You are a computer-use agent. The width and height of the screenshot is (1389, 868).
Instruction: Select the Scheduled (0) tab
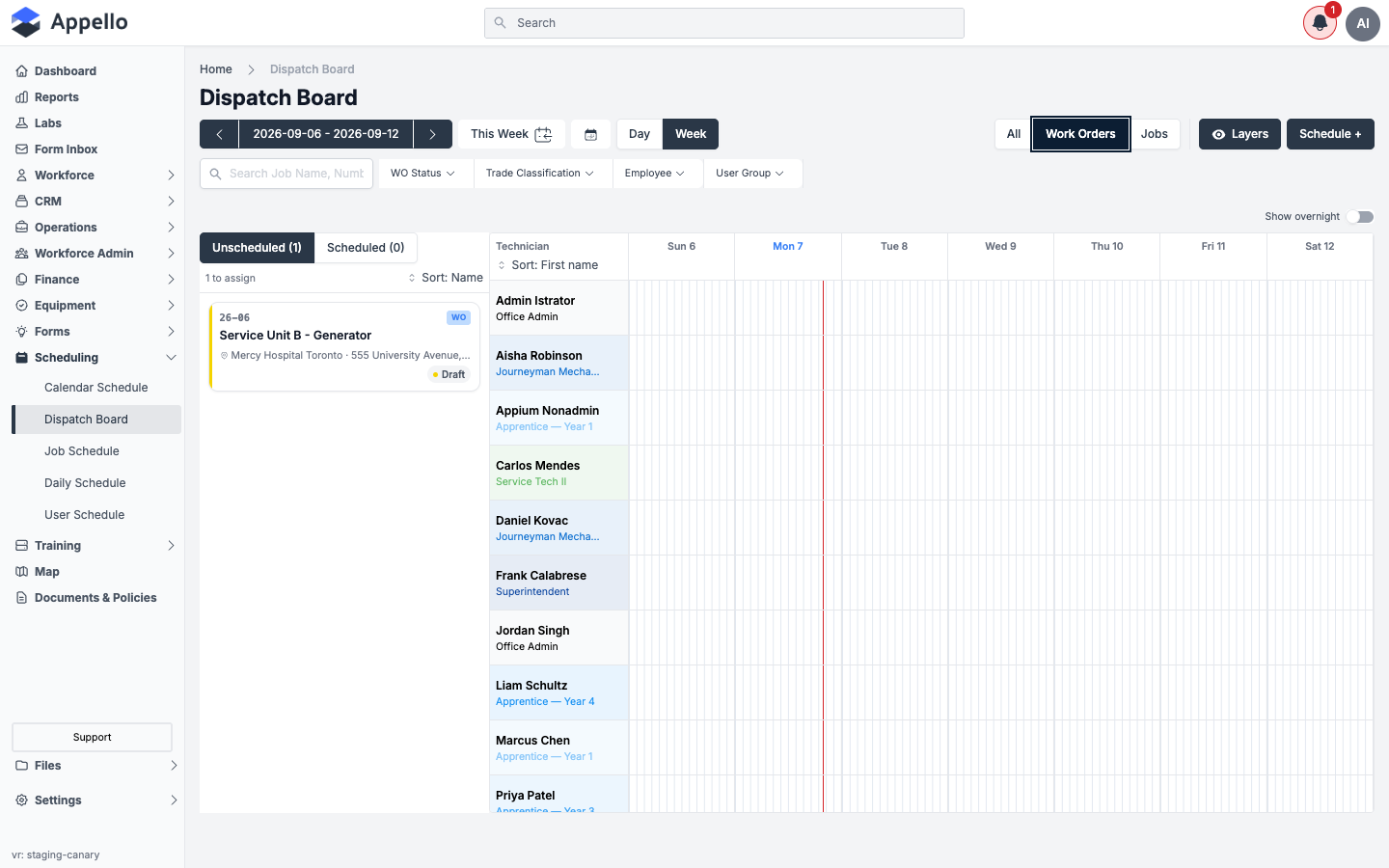point(366,248)
